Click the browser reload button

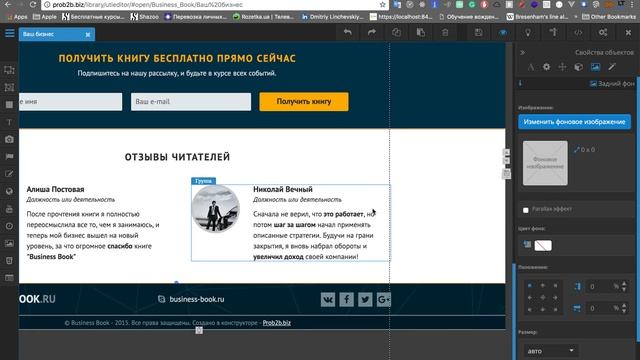[x=32, y=4]
